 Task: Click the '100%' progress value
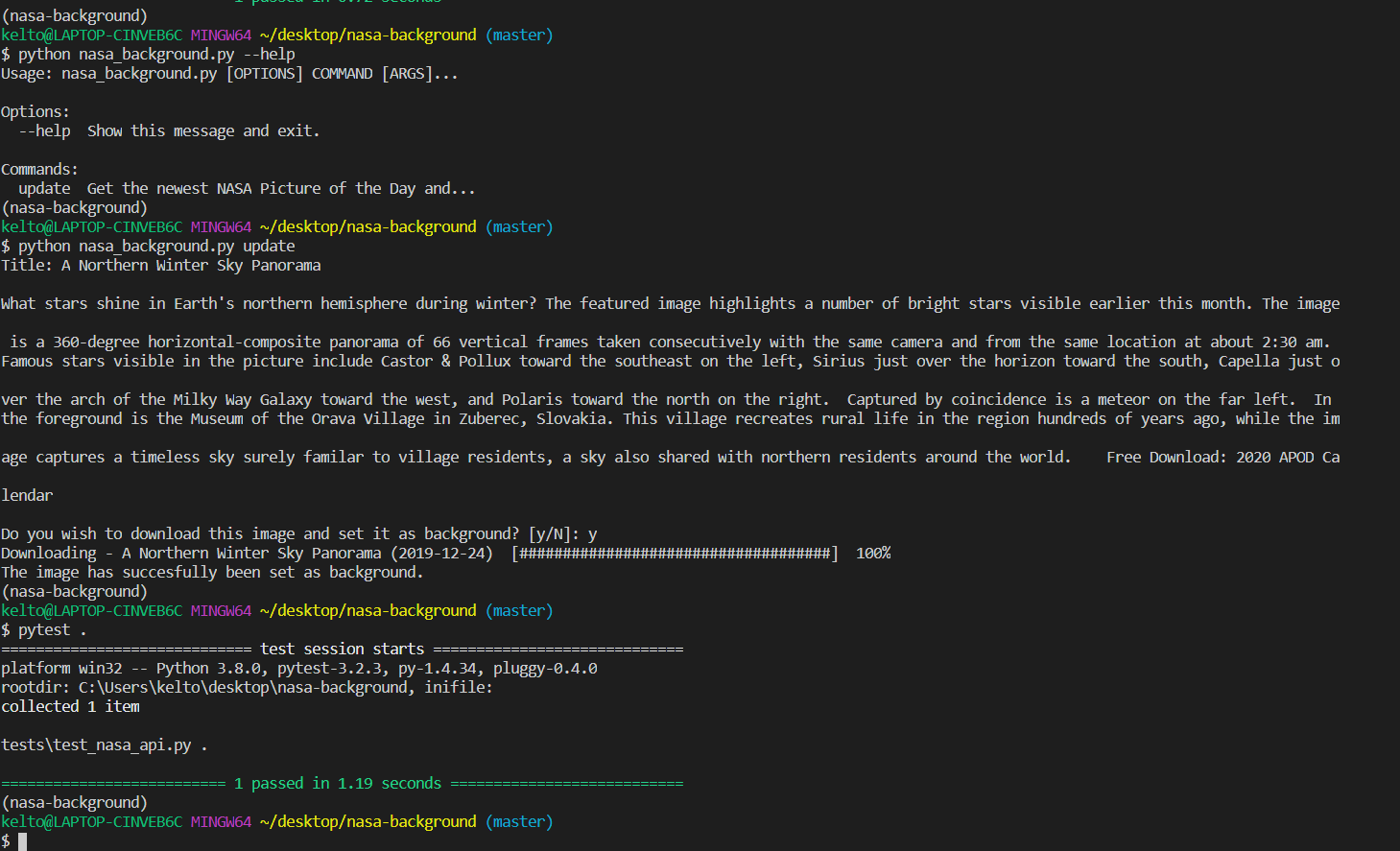pyautogui.click(x=873, y=554)
